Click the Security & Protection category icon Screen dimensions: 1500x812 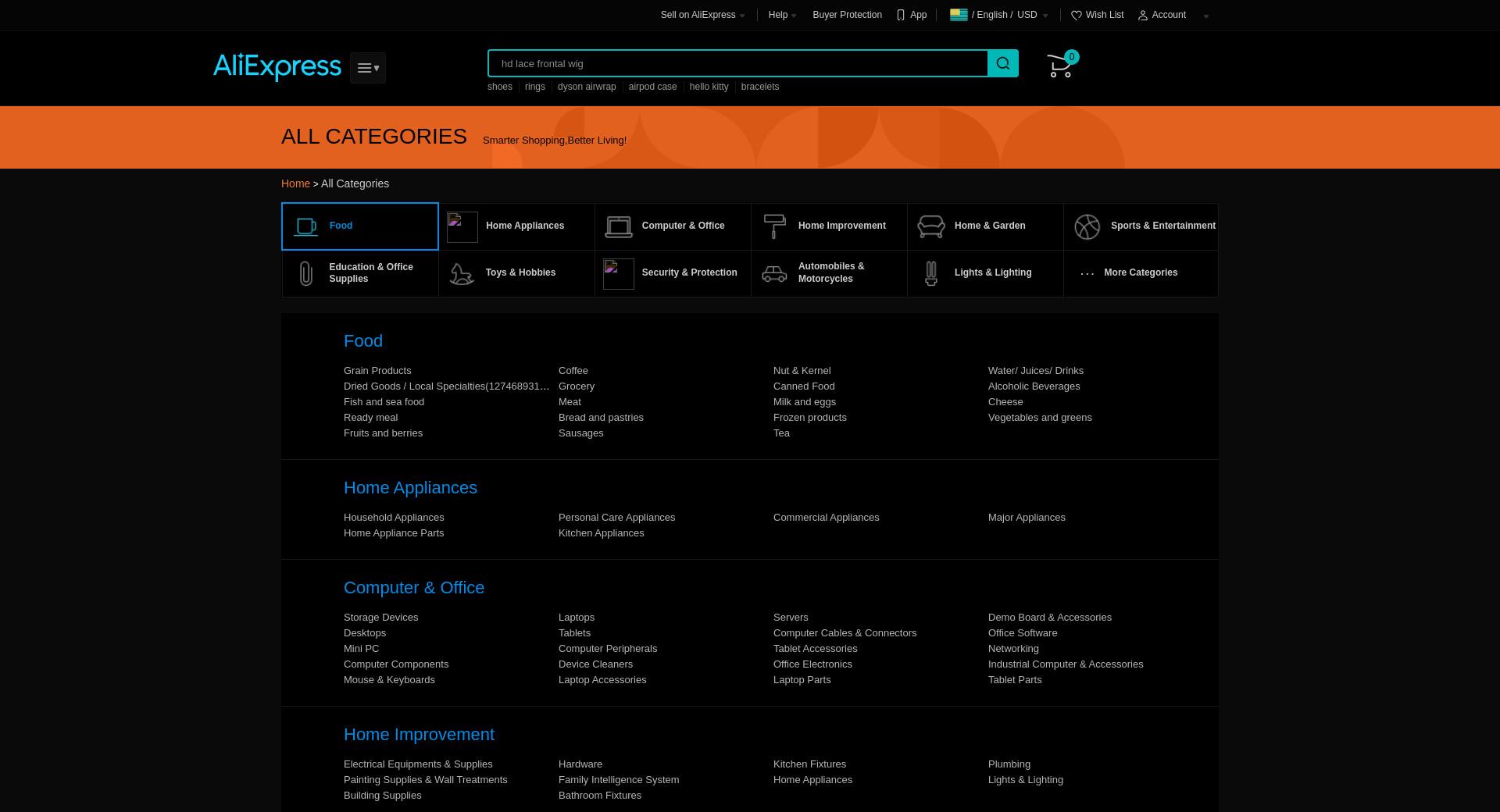(619, 274)
